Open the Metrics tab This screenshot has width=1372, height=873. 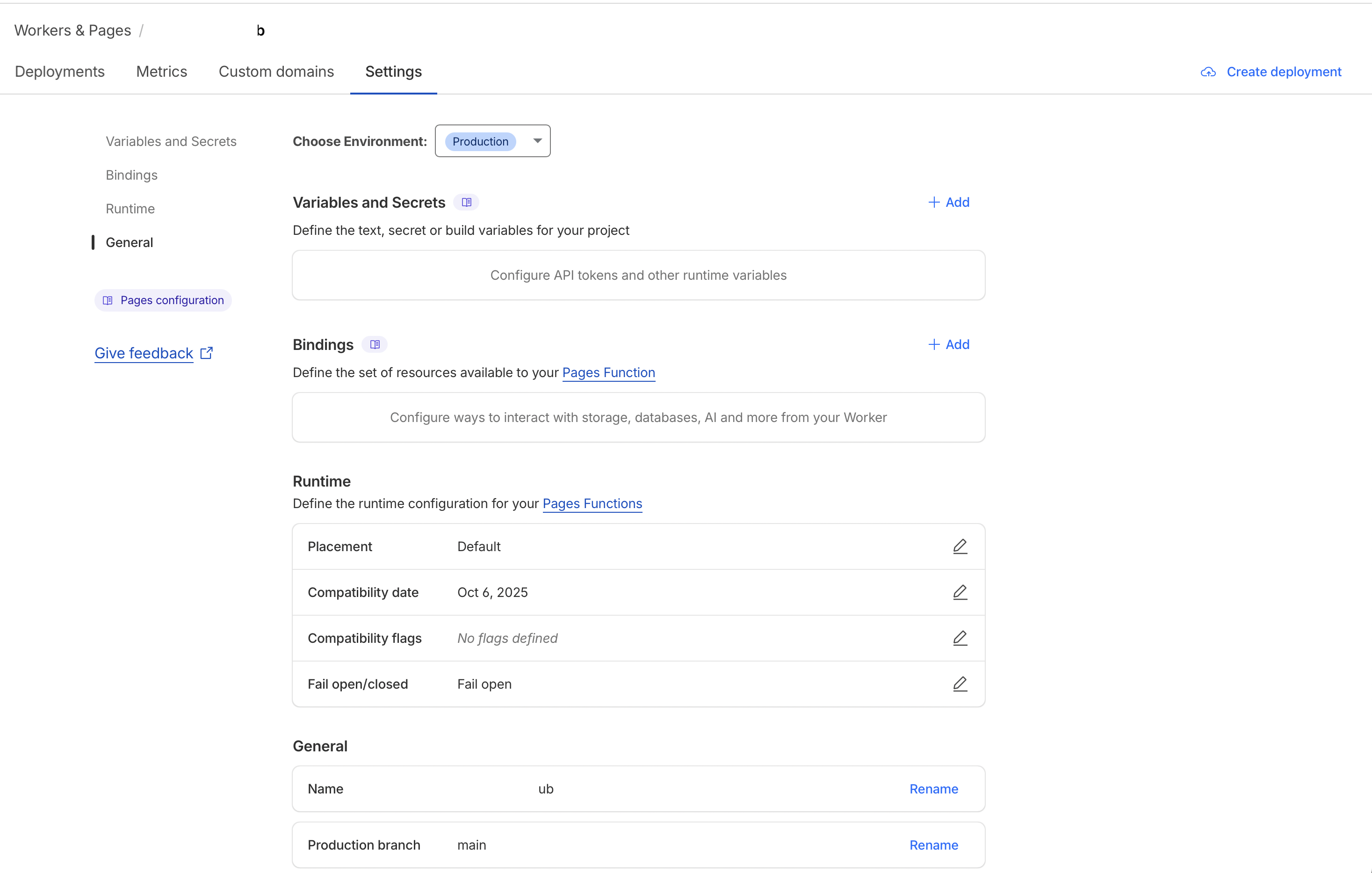pos(161,72)
